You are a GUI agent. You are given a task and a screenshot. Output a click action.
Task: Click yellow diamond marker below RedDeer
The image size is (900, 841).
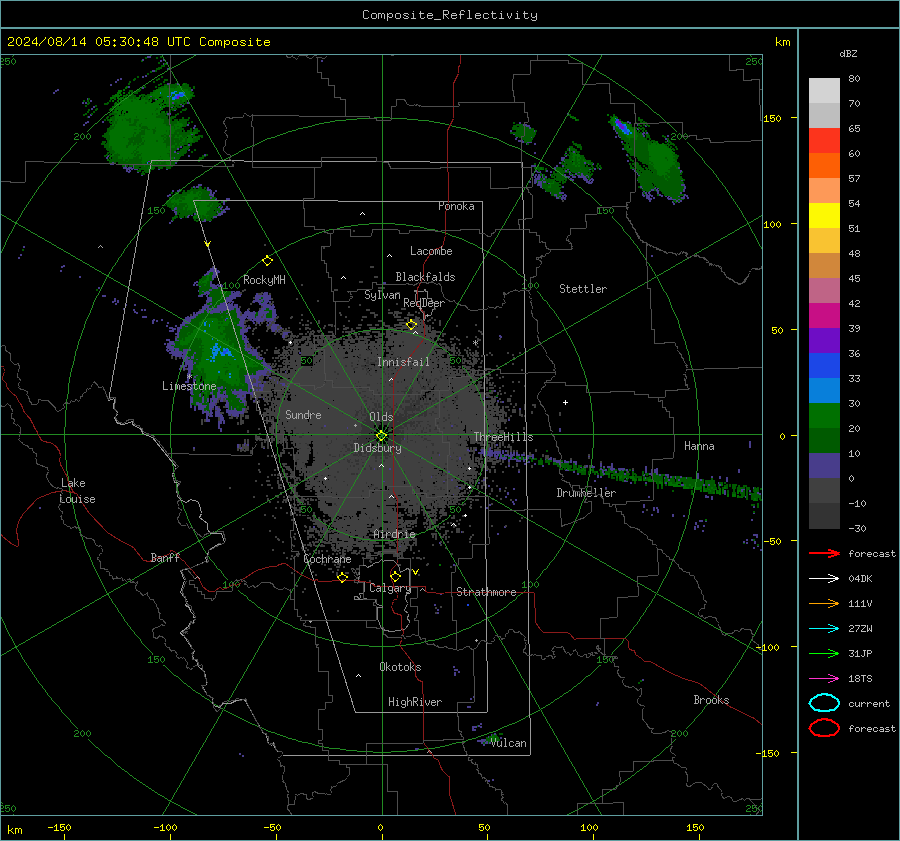pos(411,325)
